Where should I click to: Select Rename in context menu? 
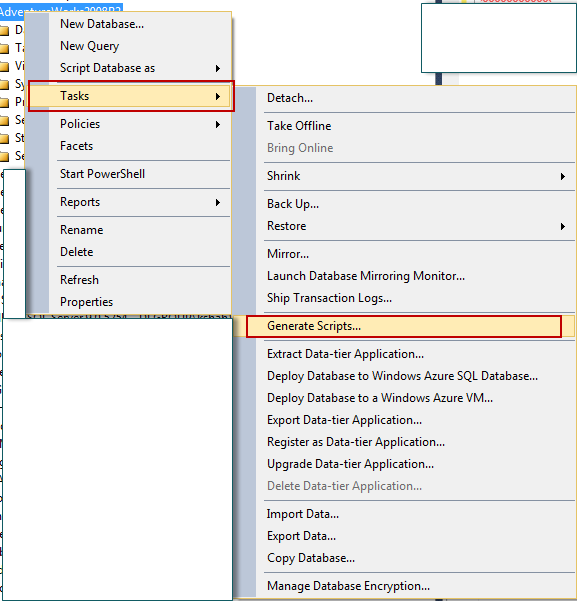point(81,230)
